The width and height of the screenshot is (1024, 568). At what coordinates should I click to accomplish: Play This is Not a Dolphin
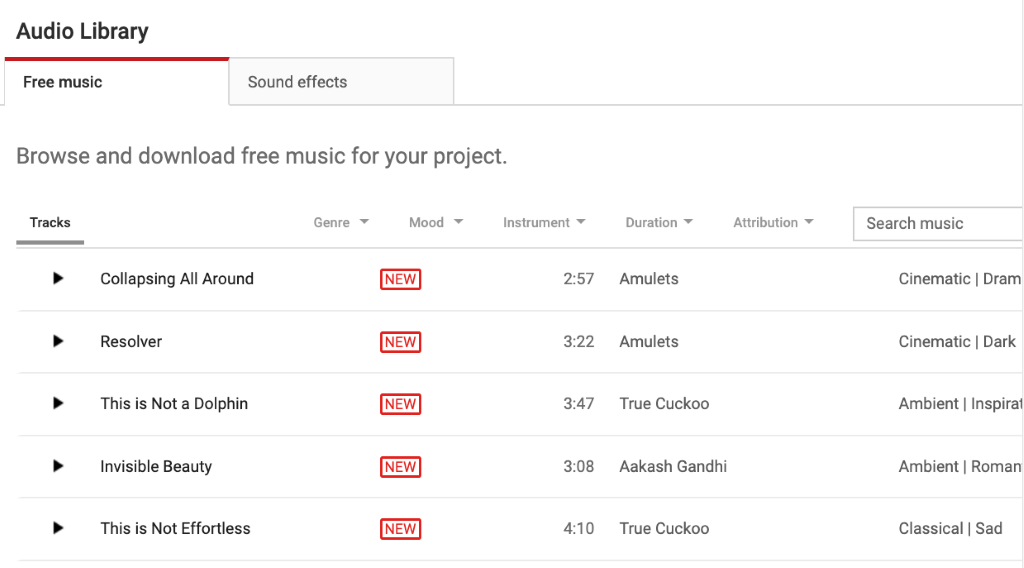pos(58,404)
